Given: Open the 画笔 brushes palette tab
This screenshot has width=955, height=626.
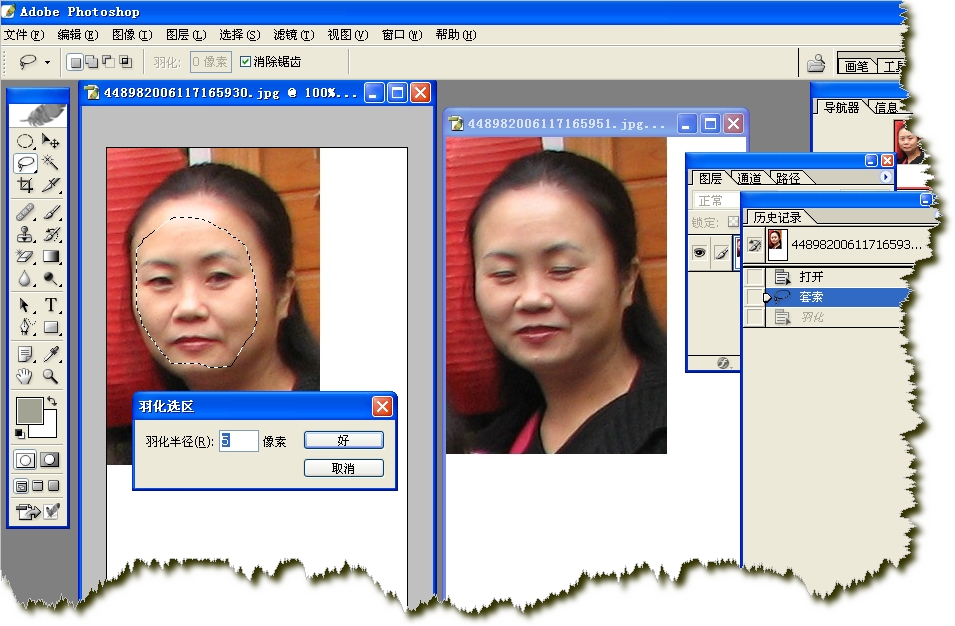Looking at the screenshot, I should (x=856, y=66).
